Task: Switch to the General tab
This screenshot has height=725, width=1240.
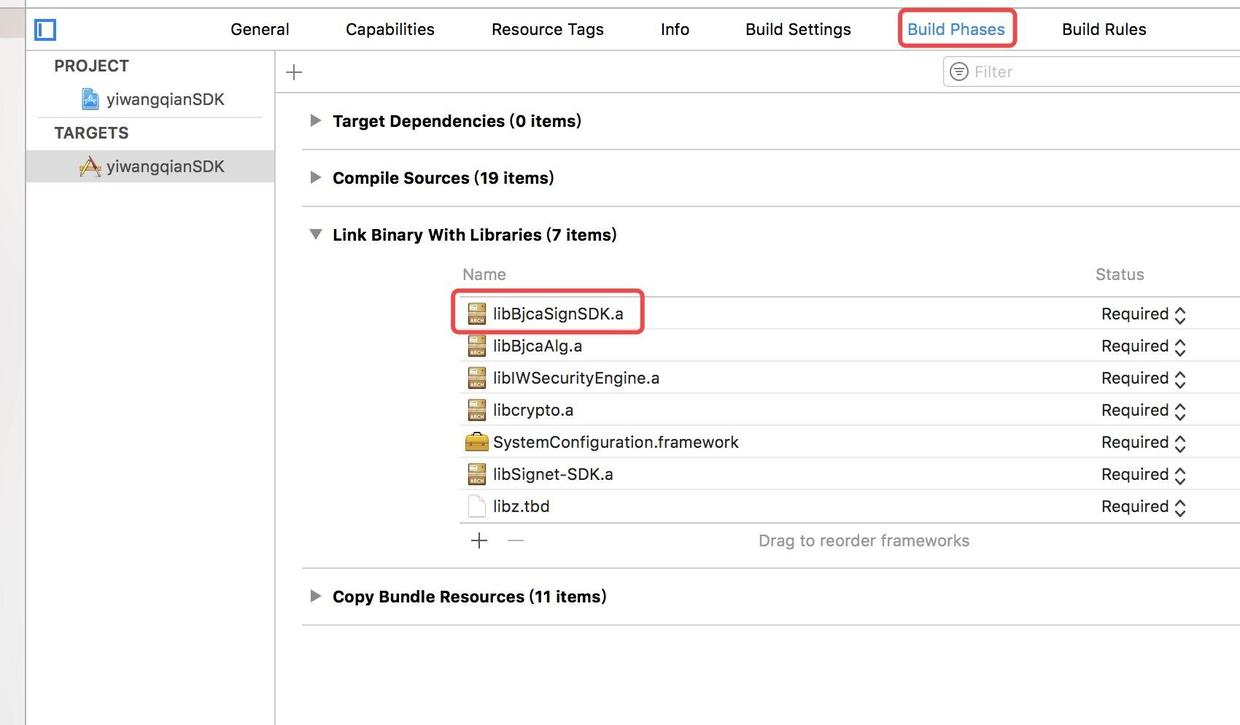Action: (260, 29)
